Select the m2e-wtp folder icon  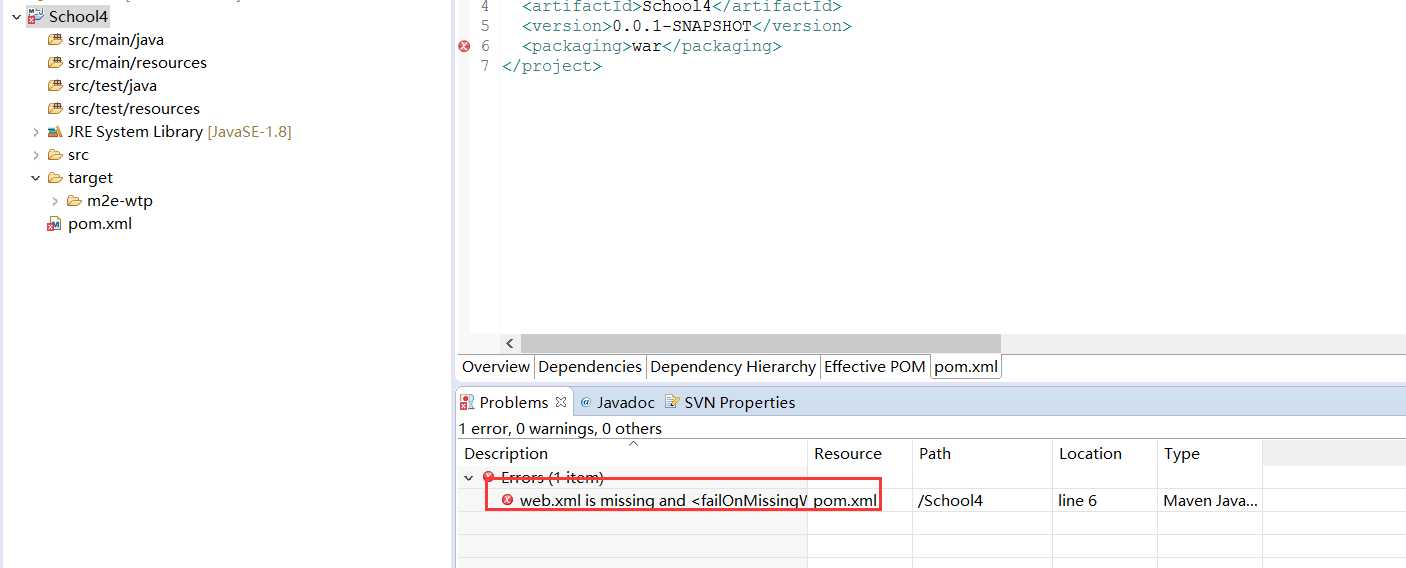[74, 201]
